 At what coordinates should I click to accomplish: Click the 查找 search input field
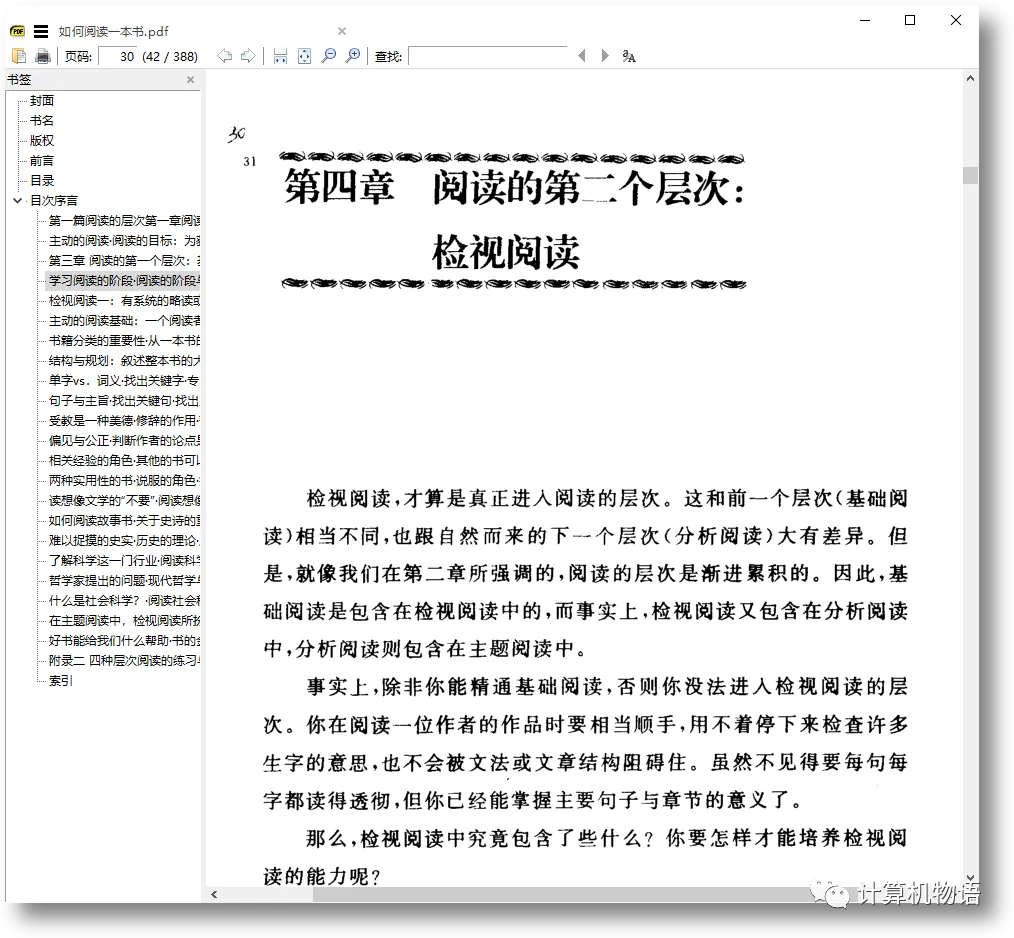click(x=488, y=56)
